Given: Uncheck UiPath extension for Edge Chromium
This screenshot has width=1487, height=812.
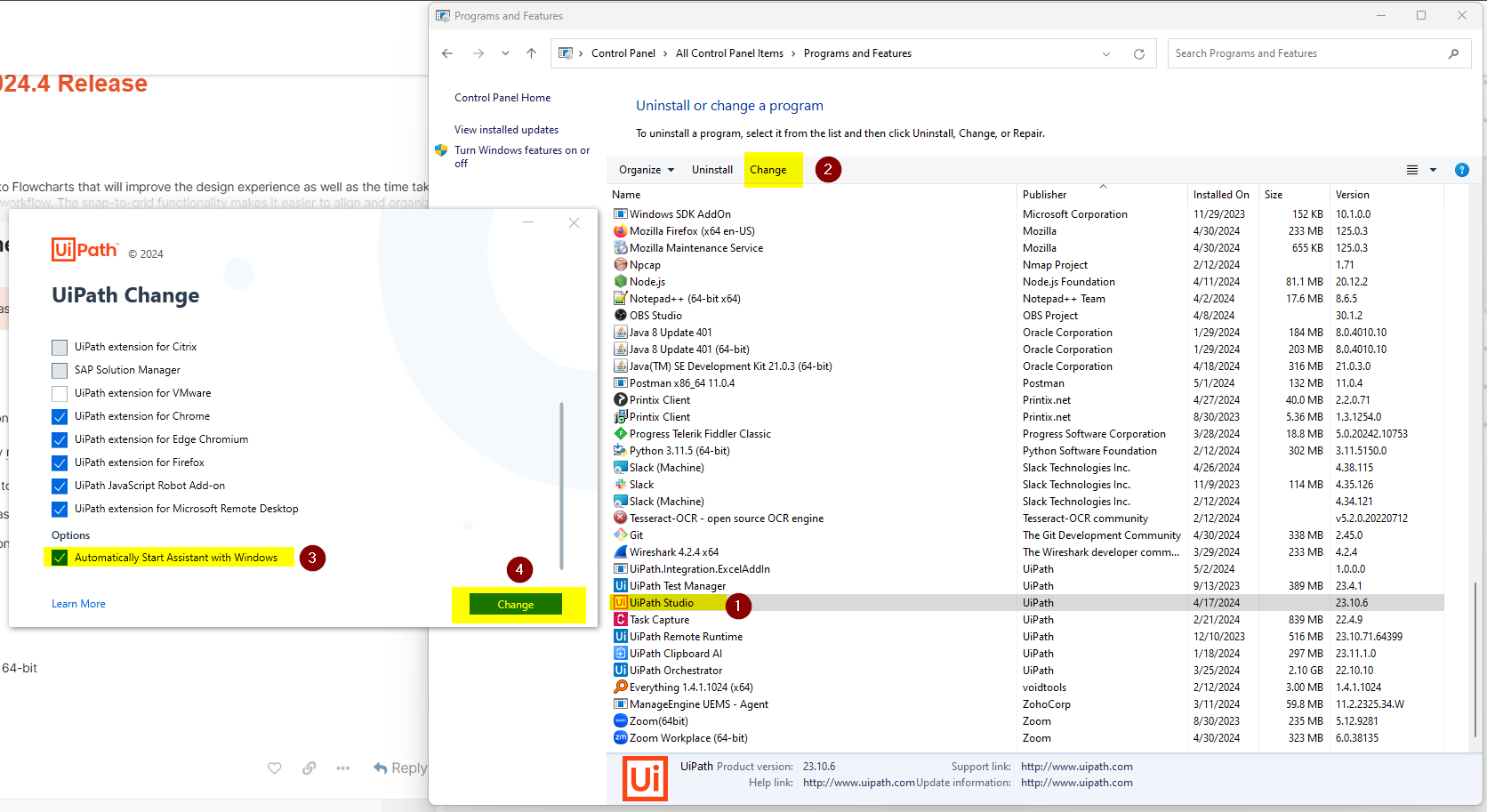Looking at the screenshot, I should point(60,439).
